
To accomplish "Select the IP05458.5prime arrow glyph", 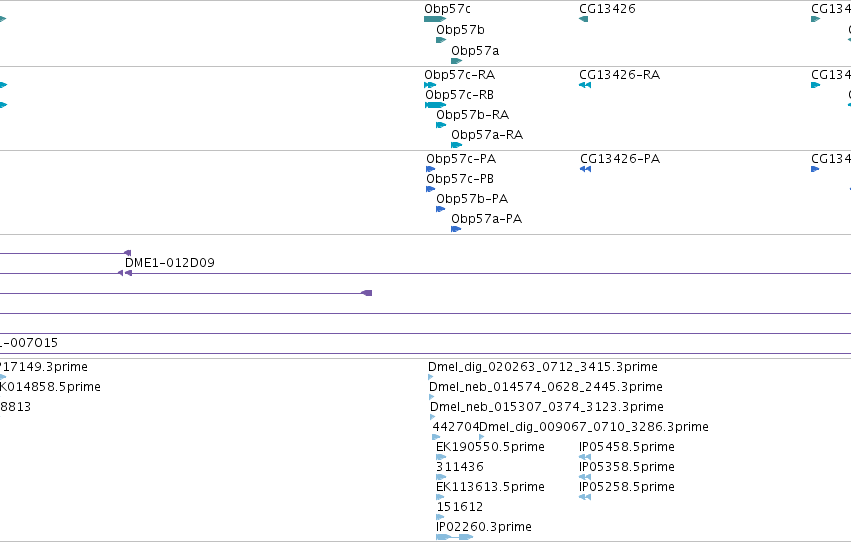I will (585, 457).
